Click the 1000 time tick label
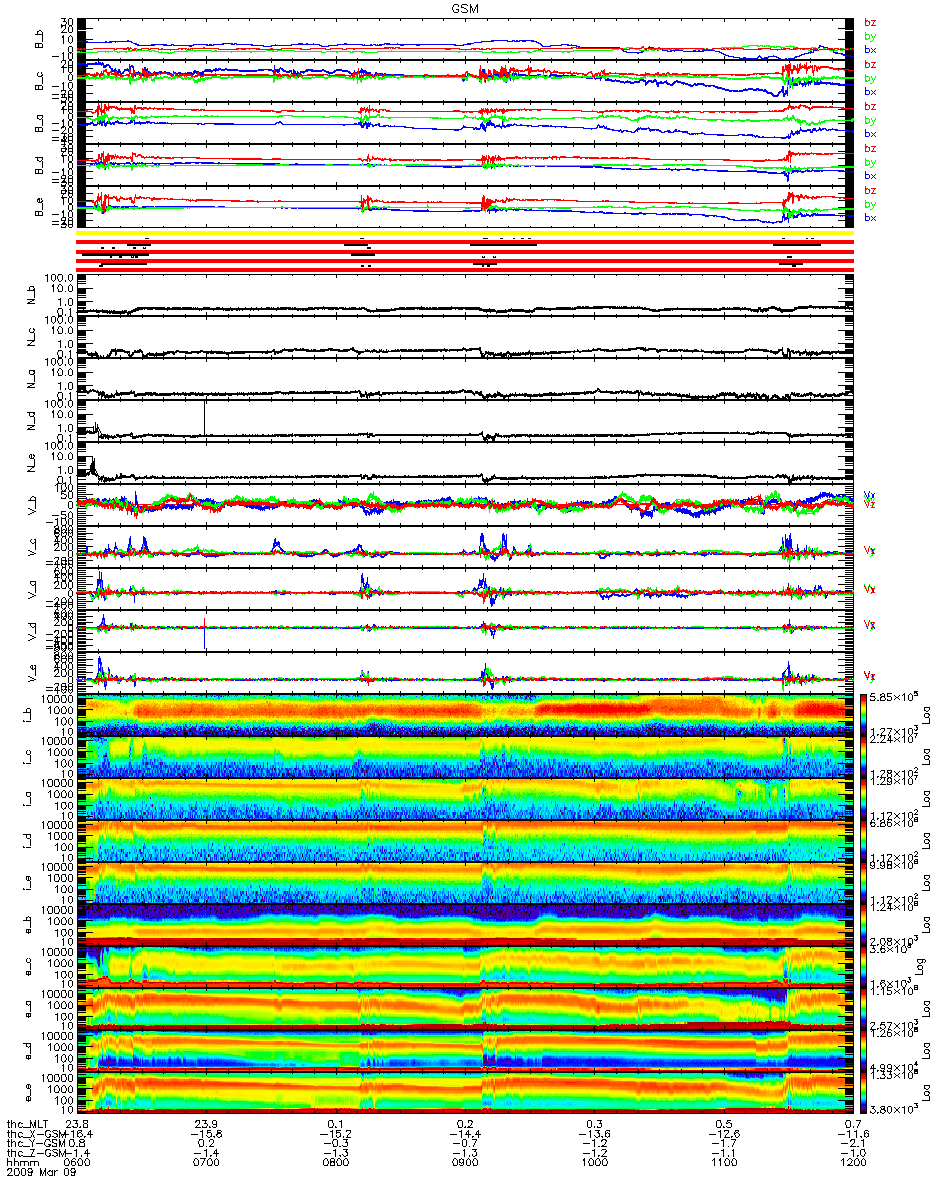Viewport: 930px width, 1200px height. pos(594,1164)
